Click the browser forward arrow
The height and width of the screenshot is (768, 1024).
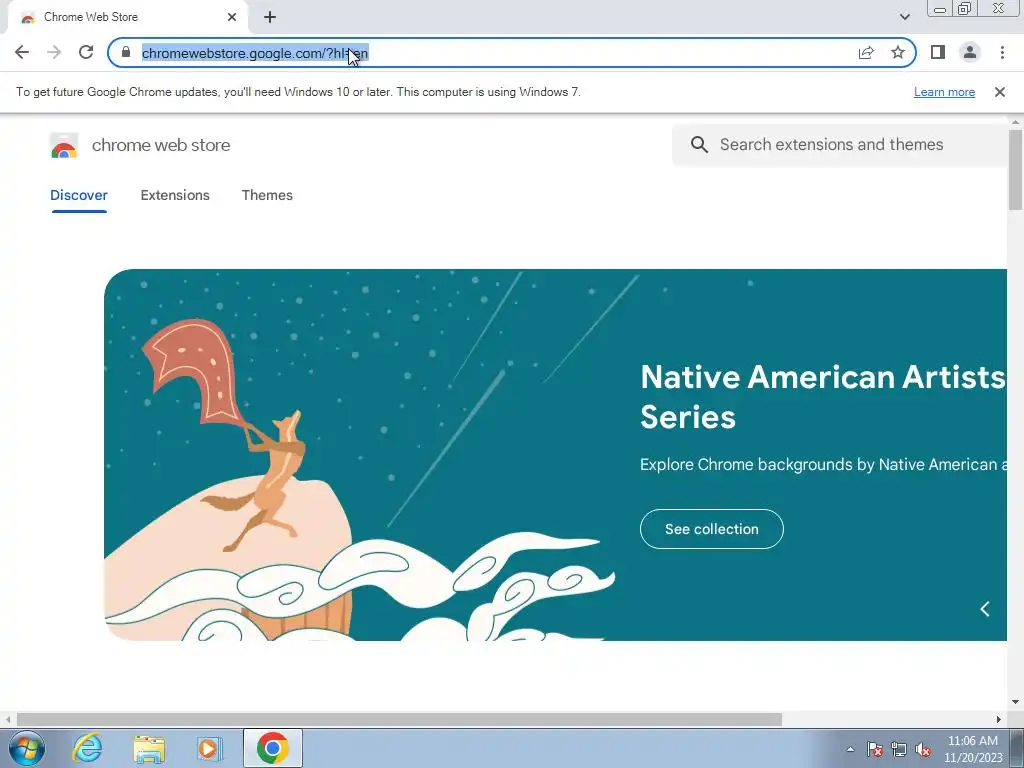(54, 52)
